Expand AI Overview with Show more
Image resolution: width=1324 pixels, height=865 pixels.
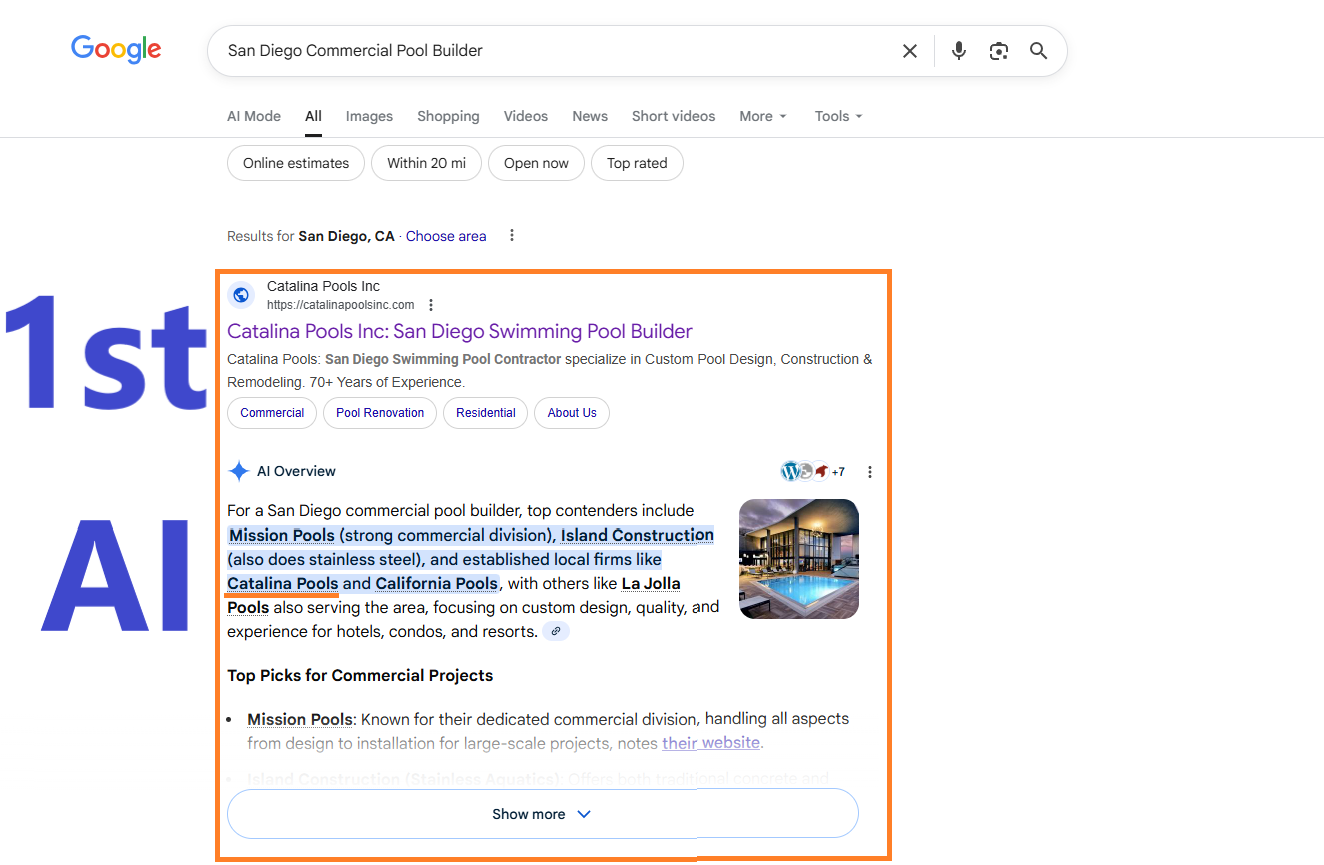pos(542,814)
